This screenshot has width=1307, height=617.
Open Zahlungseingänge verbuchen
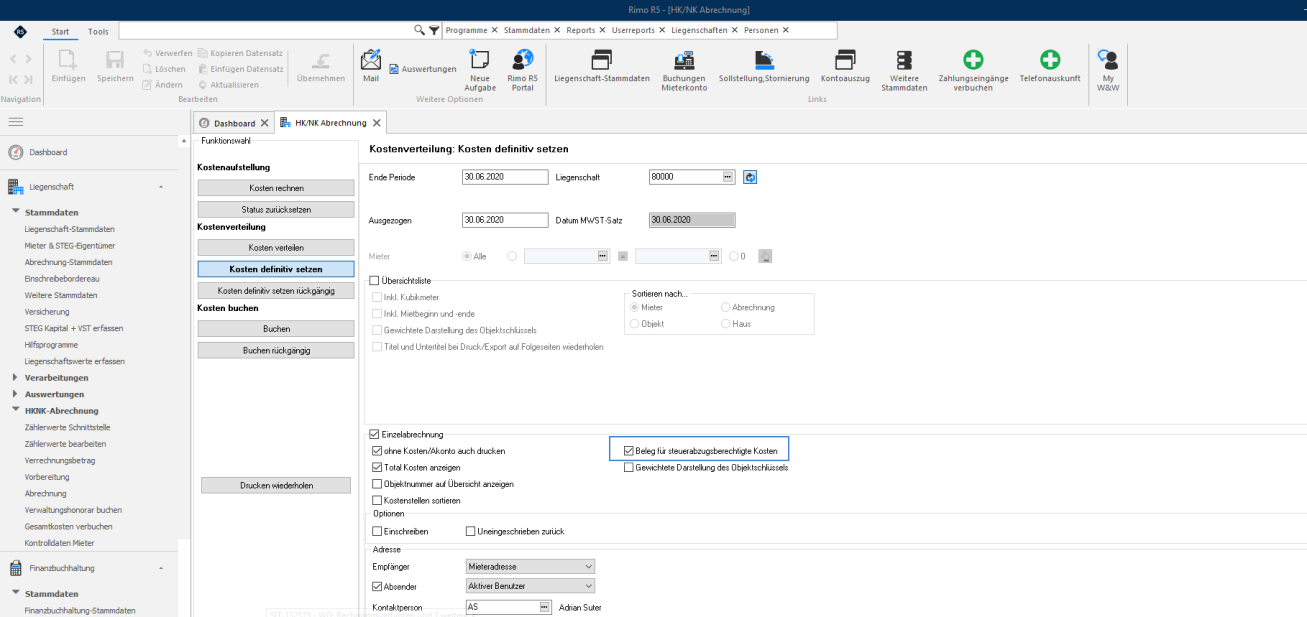[972, 70]
